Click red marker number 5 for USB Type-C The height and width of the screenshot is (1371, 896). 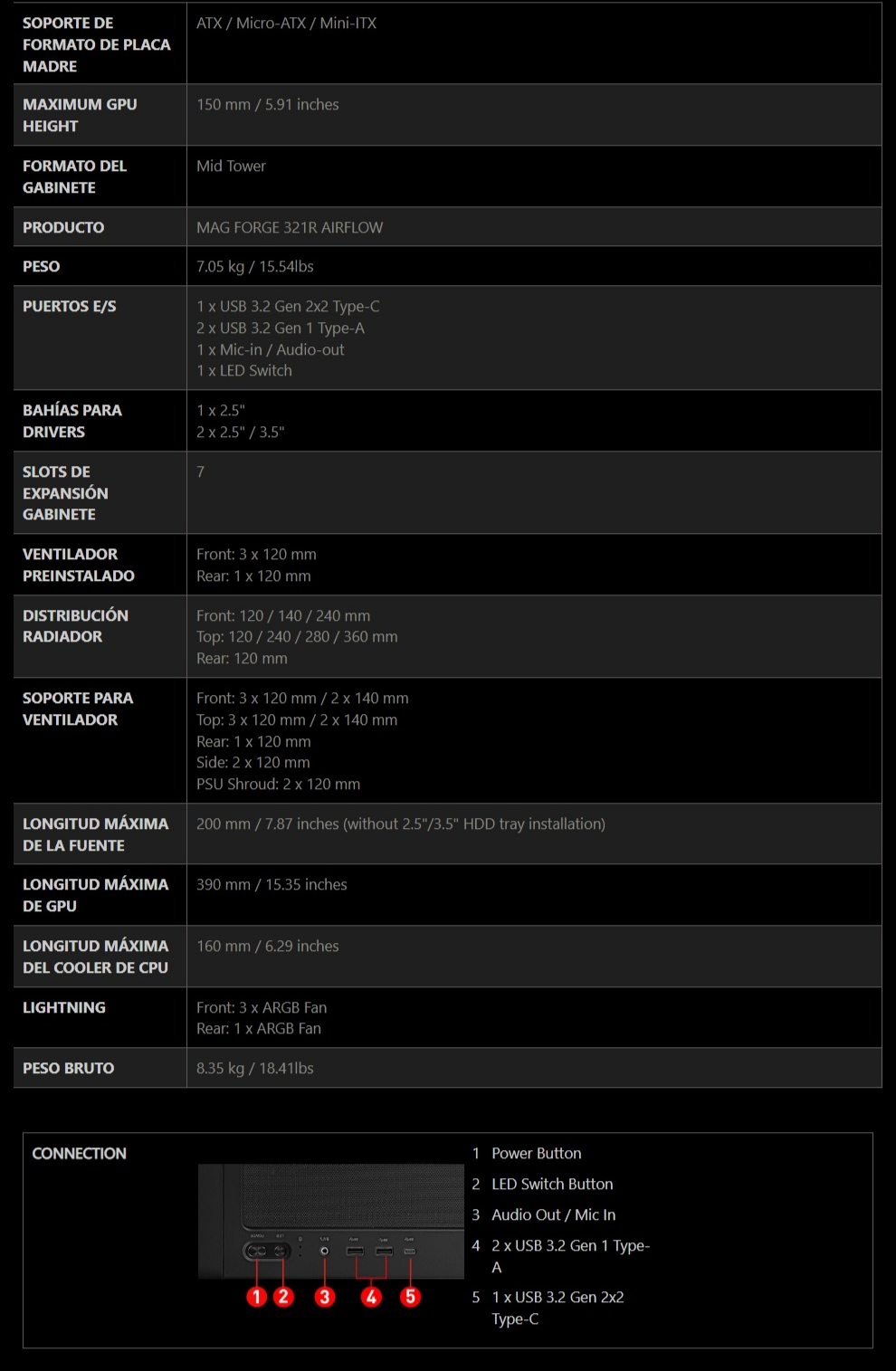411,1297
